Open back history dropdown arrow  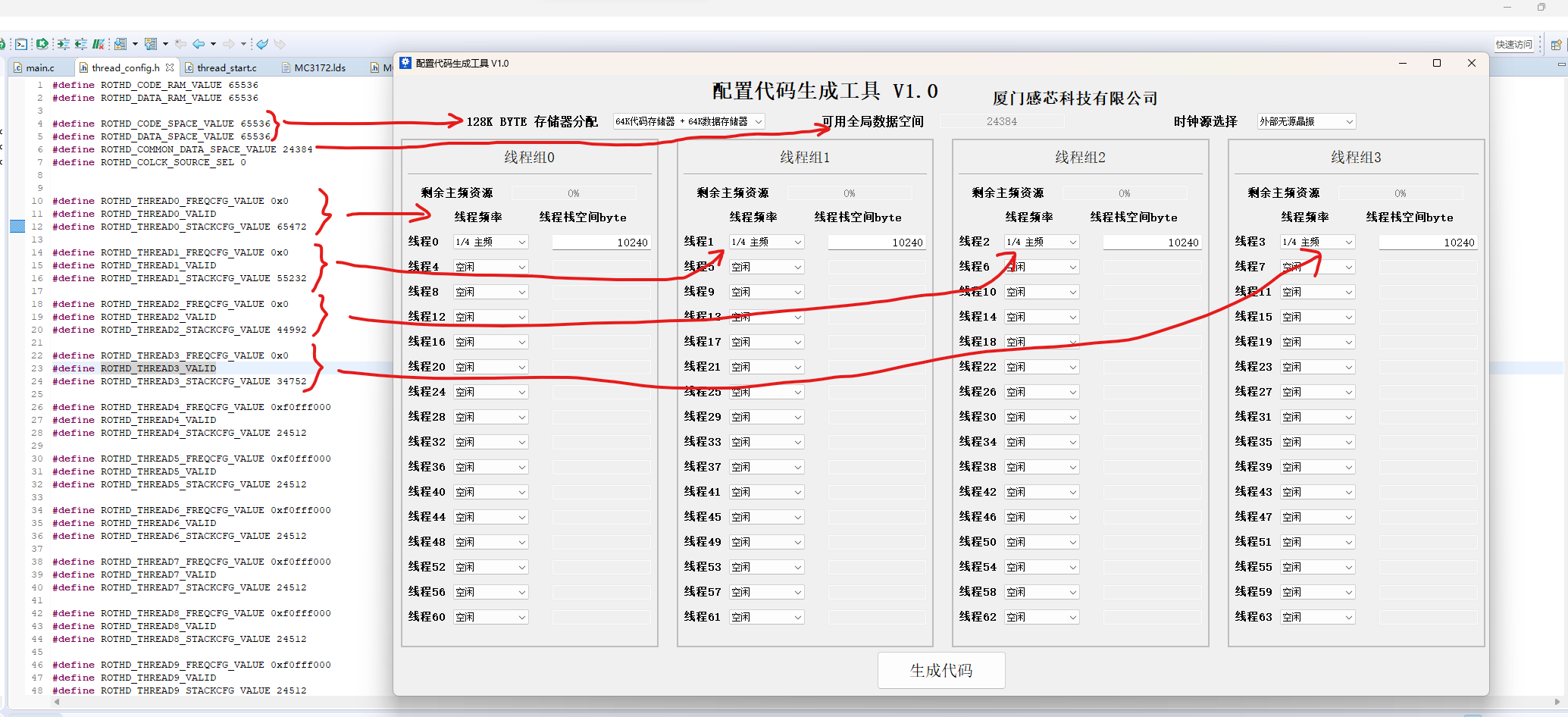click(x=213, y=44)
